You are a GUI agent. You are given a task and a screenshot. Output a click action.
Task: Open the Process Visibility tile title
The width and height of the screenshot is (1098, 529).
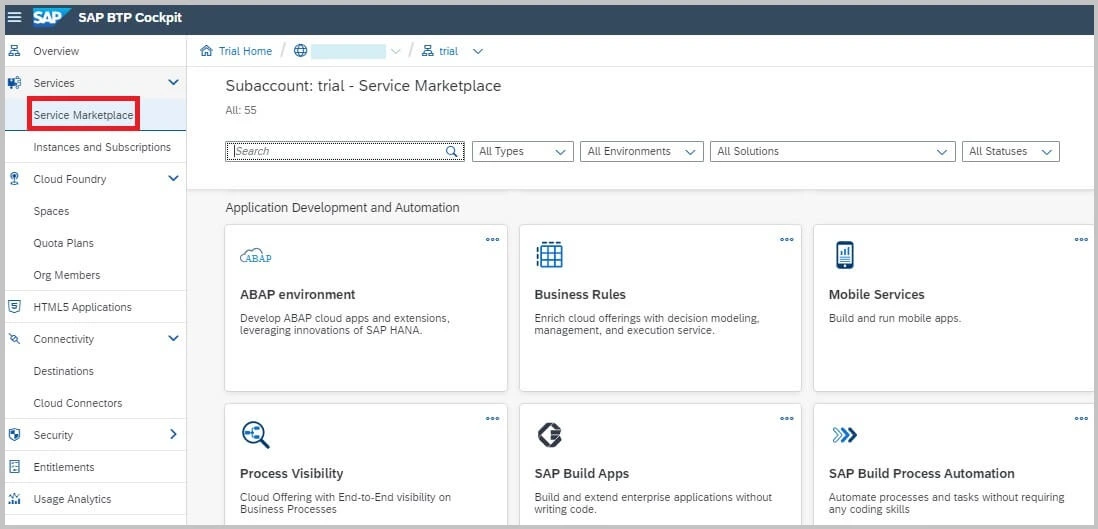(x=291, y=474)
